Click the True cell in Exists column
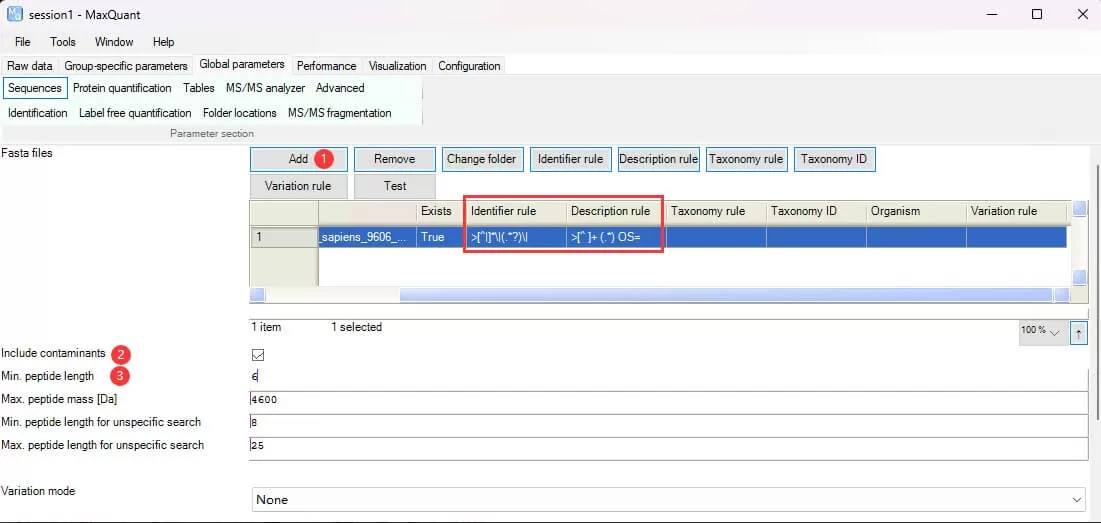This screenshot has width=1101, height=523. [x=441, y=237]
